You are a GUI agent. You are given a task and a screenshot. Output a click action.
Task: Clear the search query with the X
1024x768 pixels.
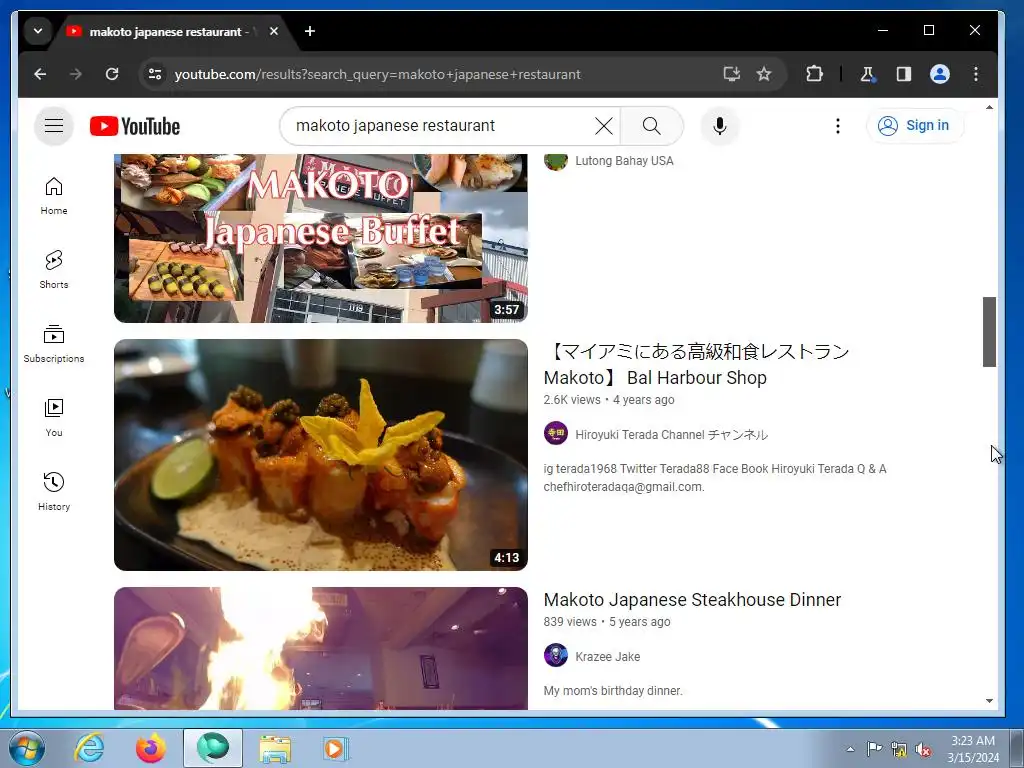pyautogui.click(x=603, y=126)
